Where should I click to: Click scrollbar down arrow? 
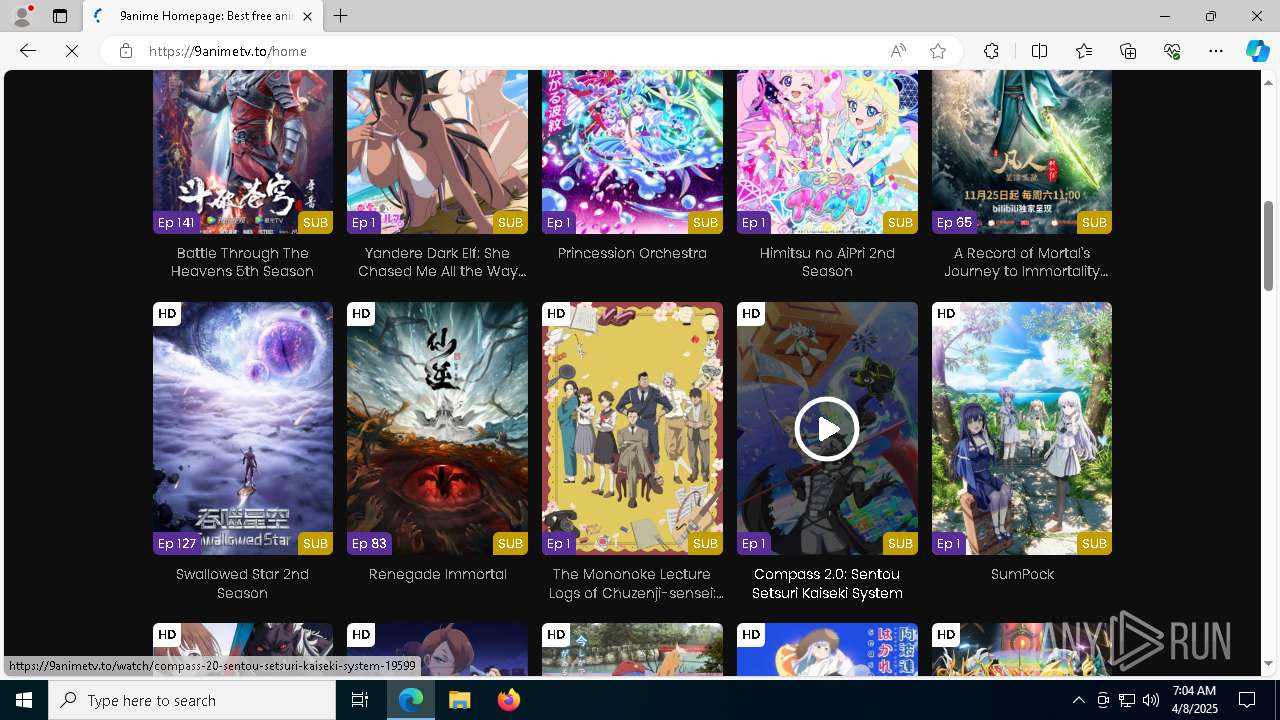pos(1268,663)
